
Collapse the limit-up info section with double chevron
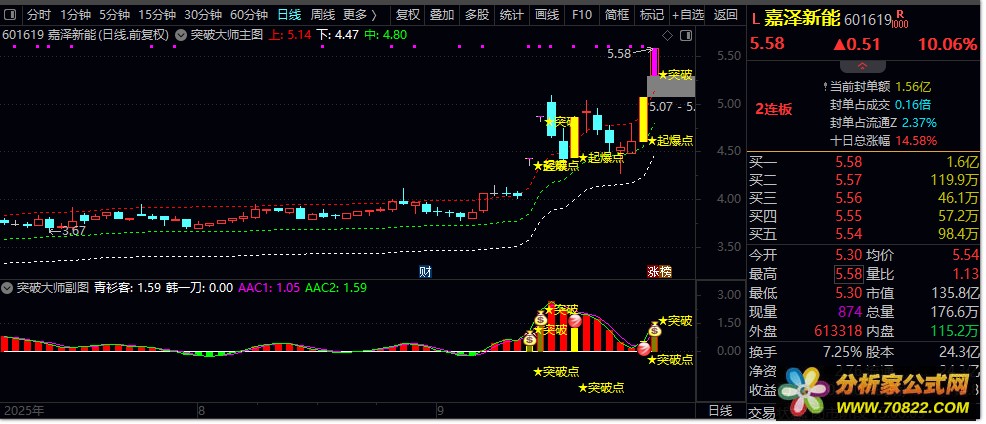click(862, 67)
